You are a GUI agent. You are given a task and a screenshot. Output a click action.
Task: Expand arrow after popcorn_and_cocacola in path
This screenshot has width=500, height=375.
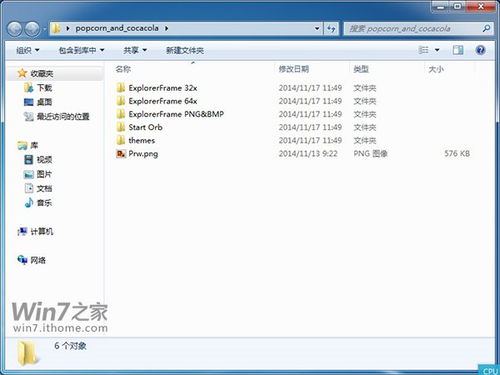coord(166,28)
